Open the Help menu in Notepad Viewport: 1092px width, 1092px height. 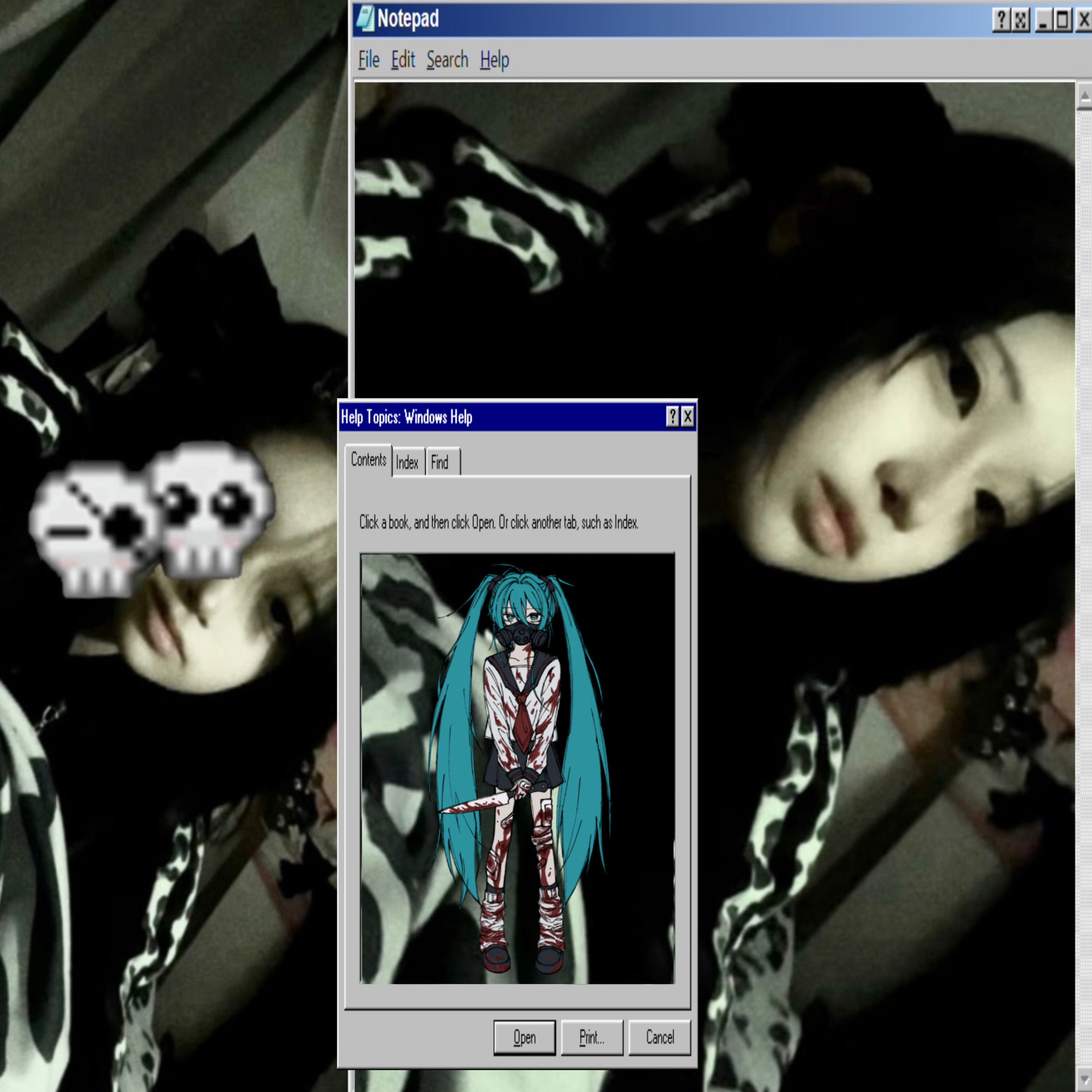tap(495, 59)
